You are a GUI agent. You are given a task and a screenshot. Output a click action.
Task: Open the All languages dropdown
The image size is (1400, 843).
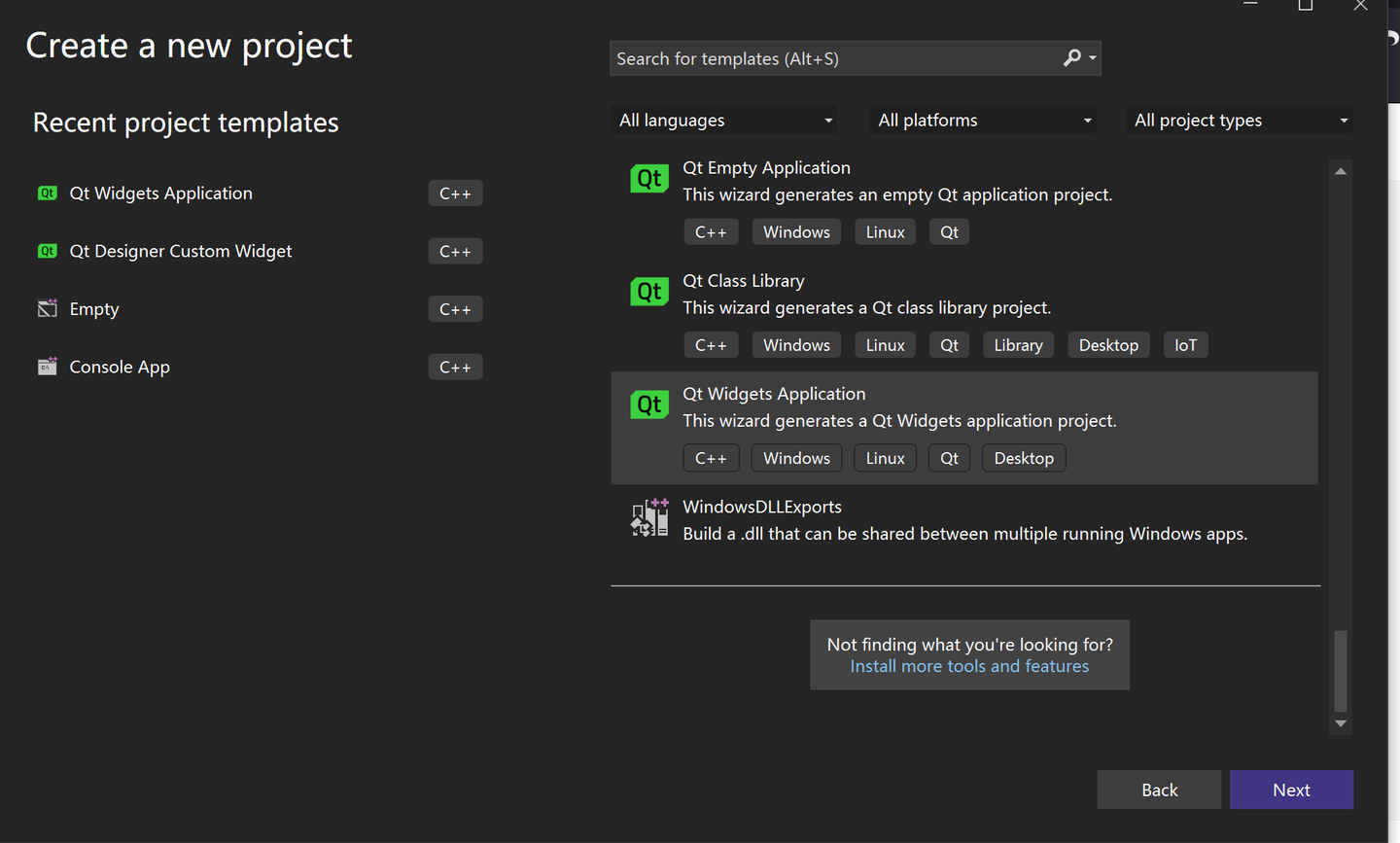pos(725,121)
